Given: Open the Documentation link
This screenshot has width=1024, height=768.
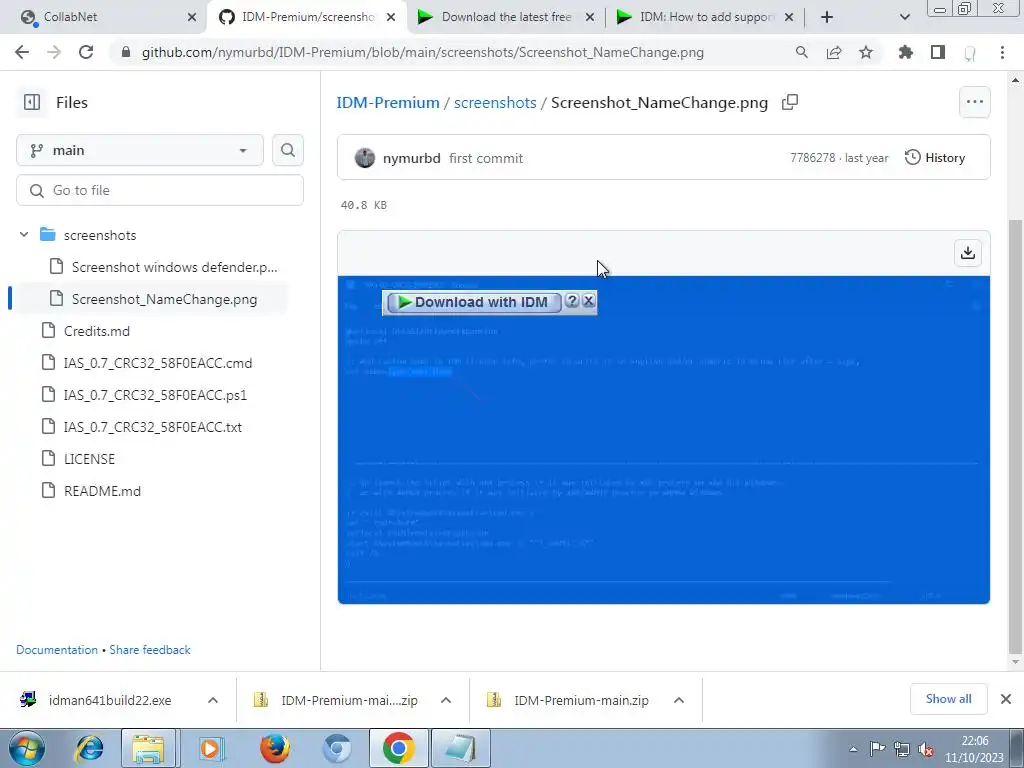Looking at the screenshot, I should click(57, 650).
